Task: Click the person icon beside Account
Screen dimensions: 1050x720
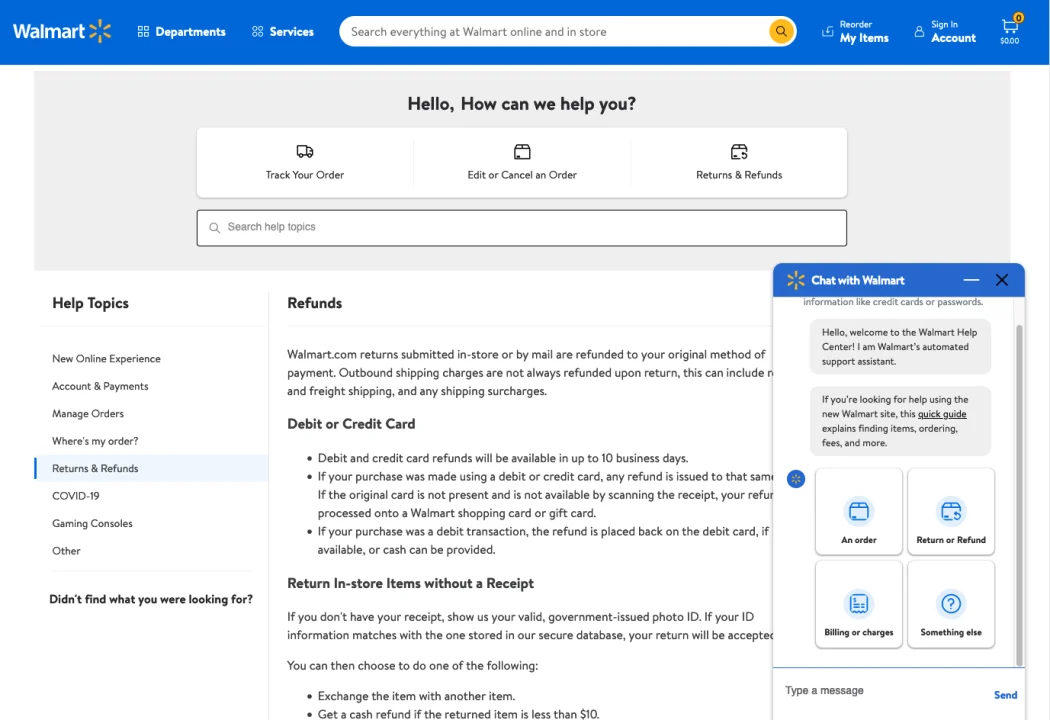Action: coord(919,31)
